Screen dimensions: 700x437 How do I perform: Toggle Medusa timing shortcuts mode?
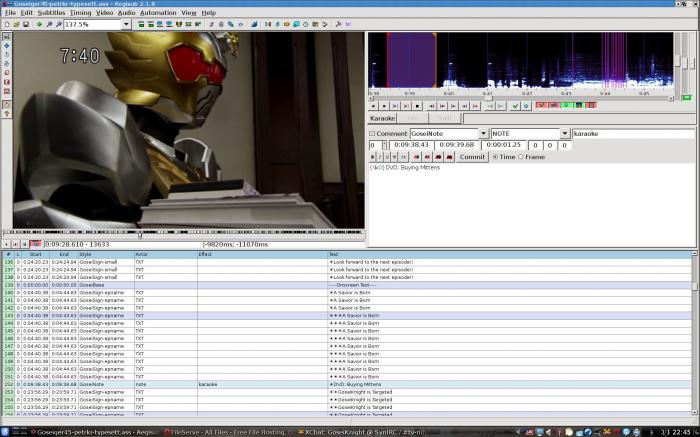pos(591,105)
